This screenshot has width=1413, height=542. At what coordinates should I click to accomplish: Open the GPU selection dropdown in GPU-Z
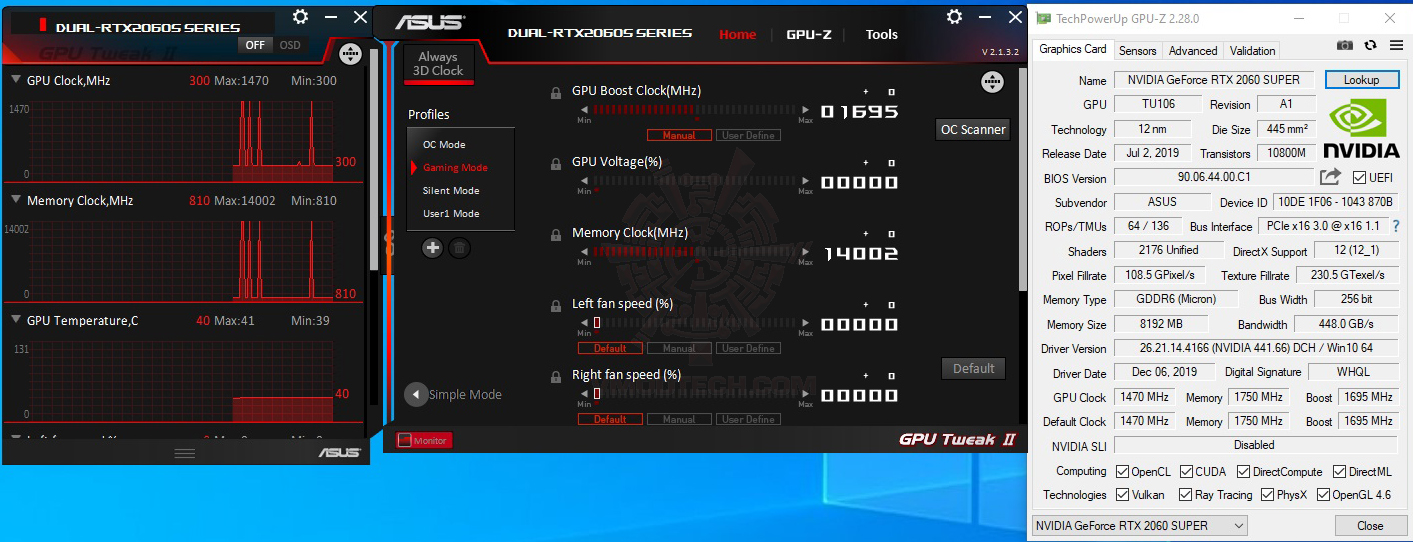click(x=1140, y=525)
